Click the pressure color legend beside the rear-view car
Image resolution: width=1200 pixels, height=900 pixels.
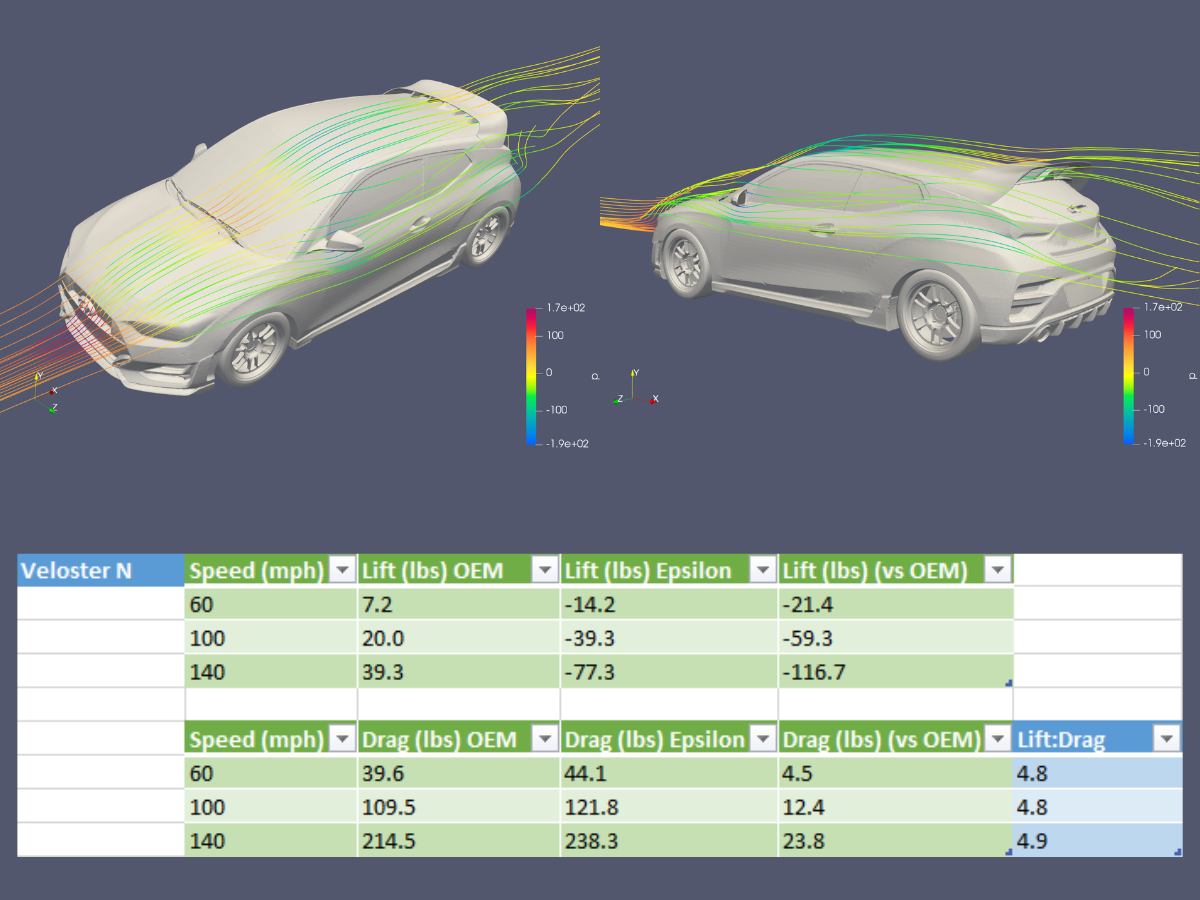pos(1128,375)
